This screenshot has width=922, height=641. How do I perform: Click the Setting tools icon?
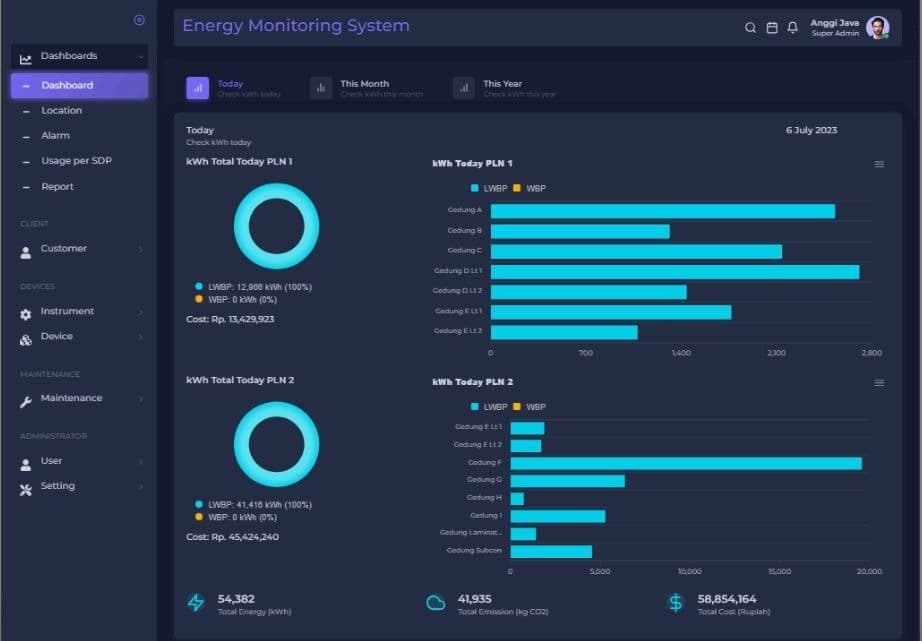[25, 490]
